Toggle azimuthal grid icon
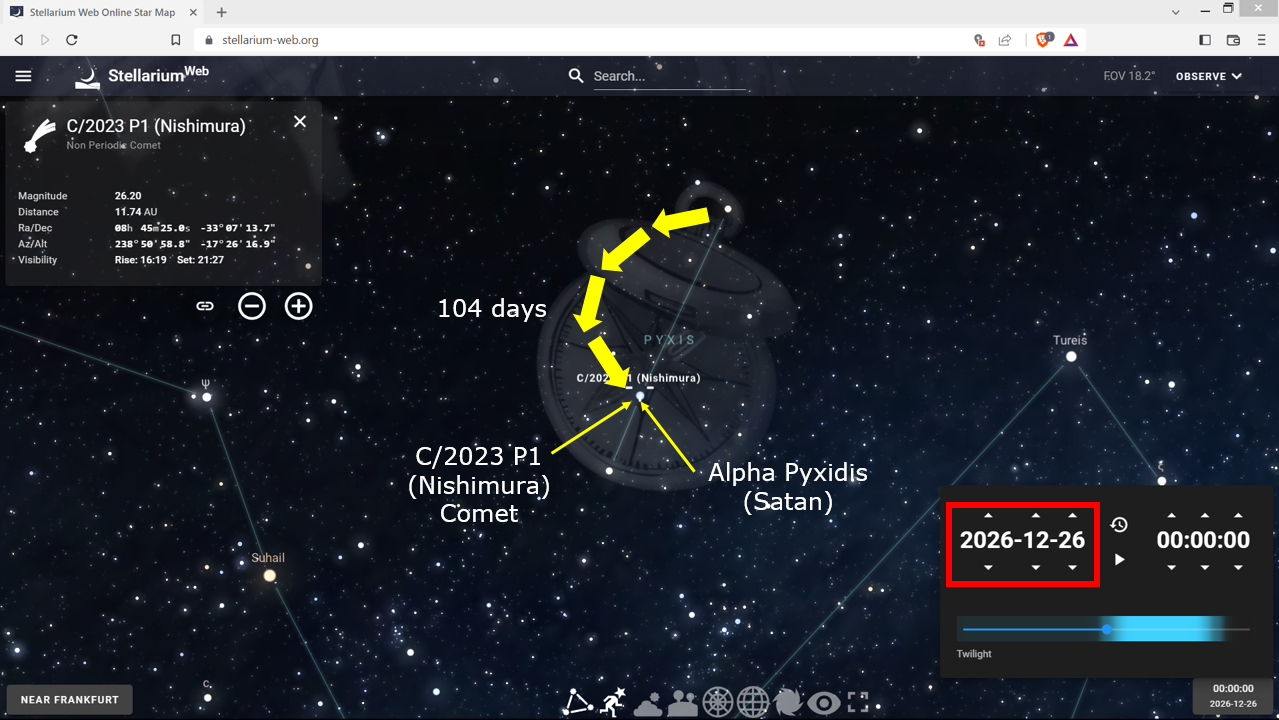1279x720 pixels. pyautogui.click(x=718, y=702)
